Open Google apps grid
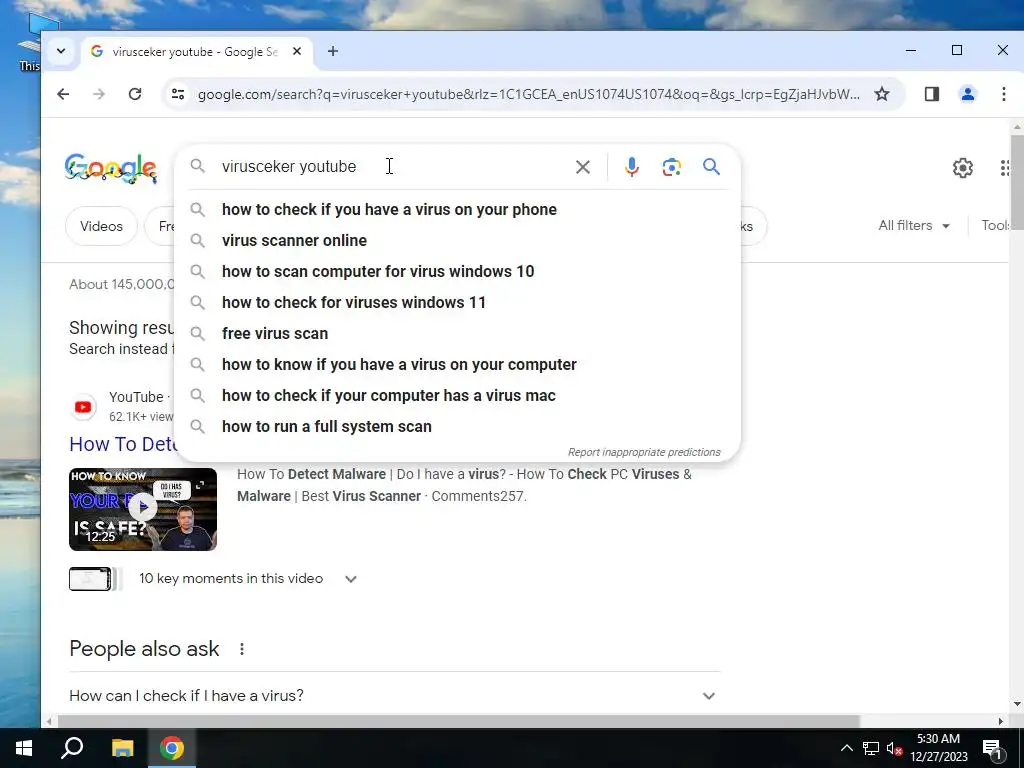1024x768 pixels. click(1006, 168)
